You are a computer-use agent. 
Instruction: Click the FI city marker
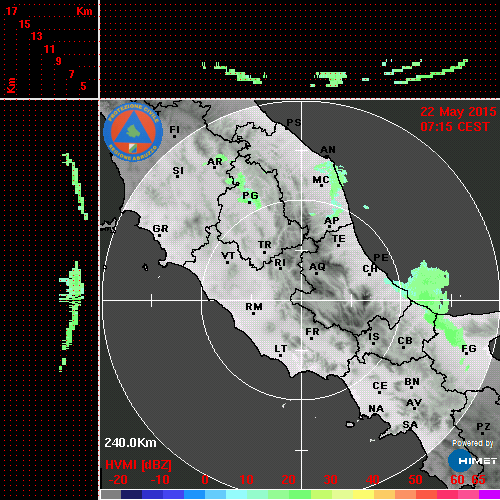(174, 131)
